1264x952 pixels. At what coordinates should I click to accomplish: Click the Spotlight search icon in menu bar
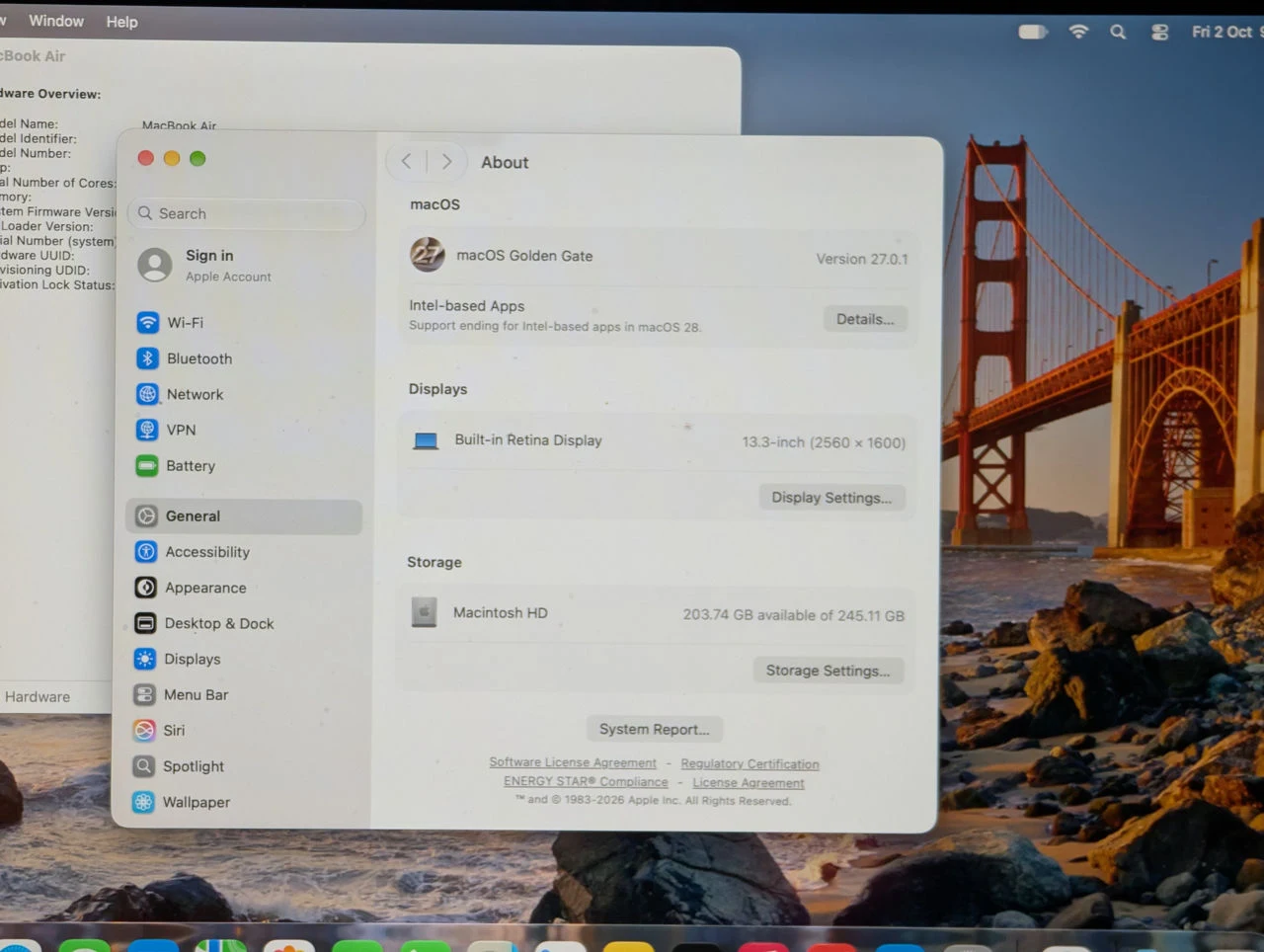coord(1118,32)
